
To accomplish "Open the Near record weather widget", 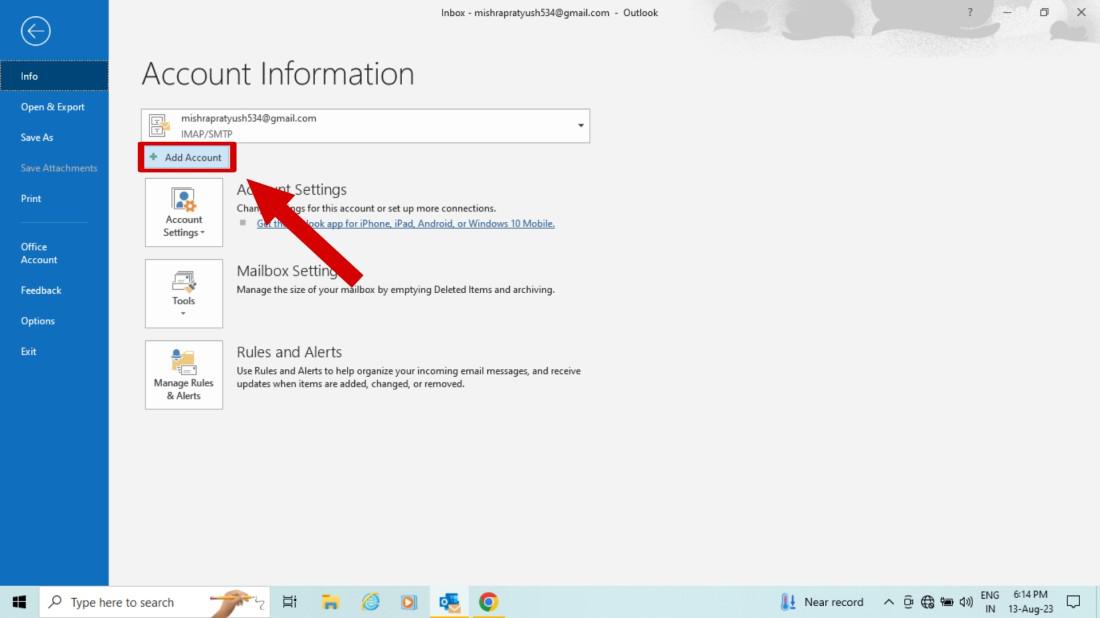I will coord(822,602).
